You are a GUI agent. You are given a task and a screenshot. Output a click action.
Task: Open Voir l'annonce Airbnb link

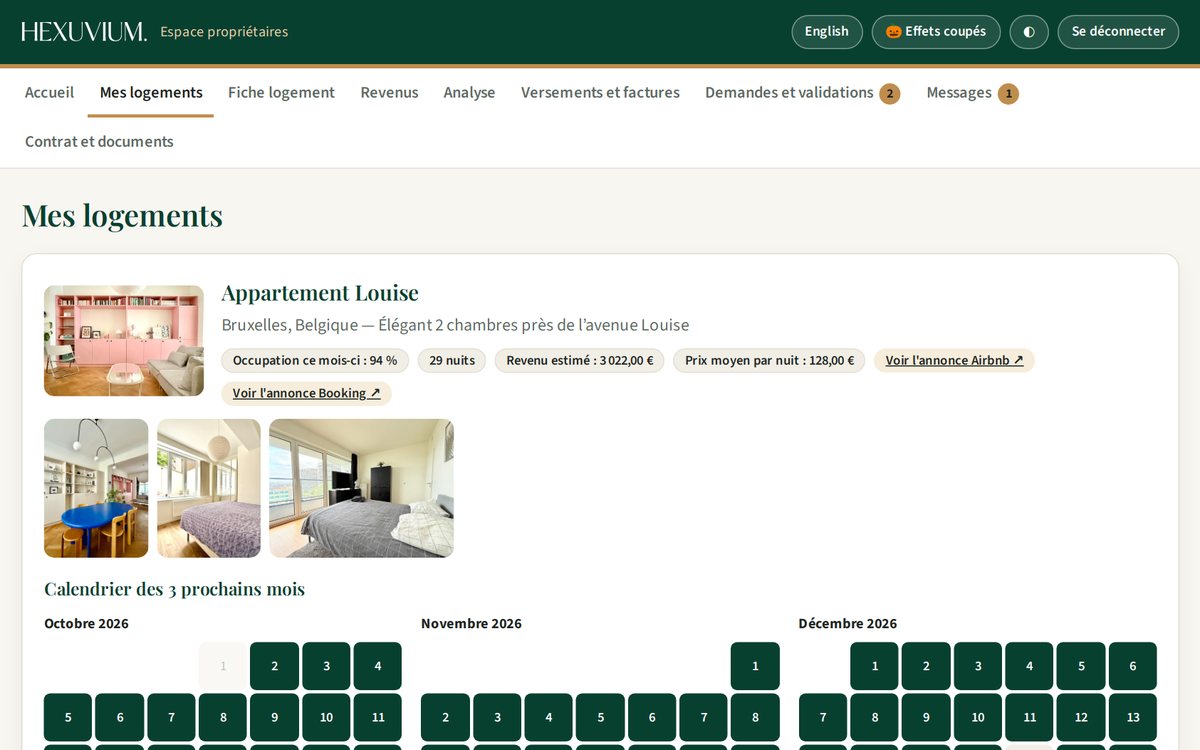954,360
